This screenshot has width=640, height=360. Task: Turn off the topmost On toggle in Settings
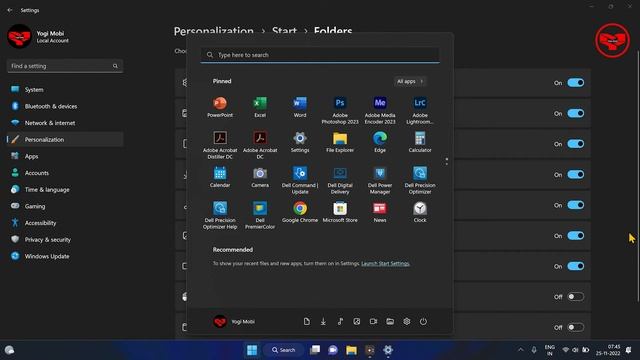pos(576,83)
